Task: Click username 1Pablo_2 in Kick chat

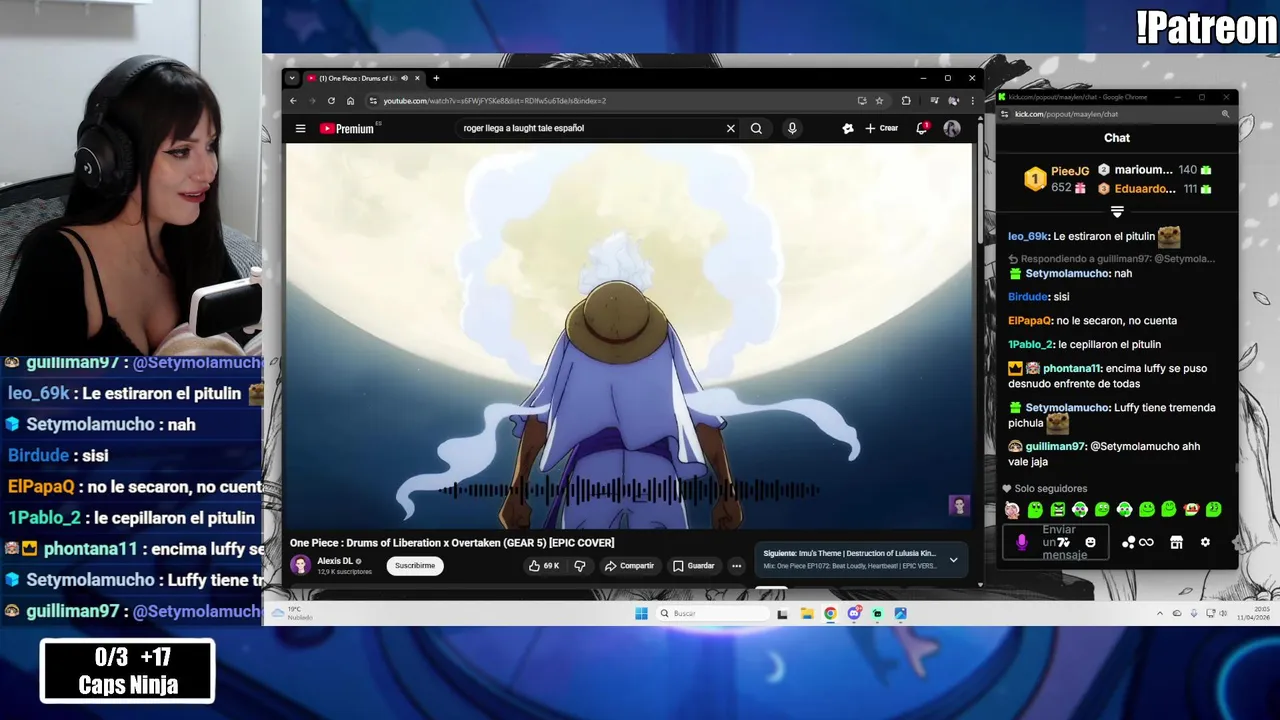Action: [x=1031, y=345]
